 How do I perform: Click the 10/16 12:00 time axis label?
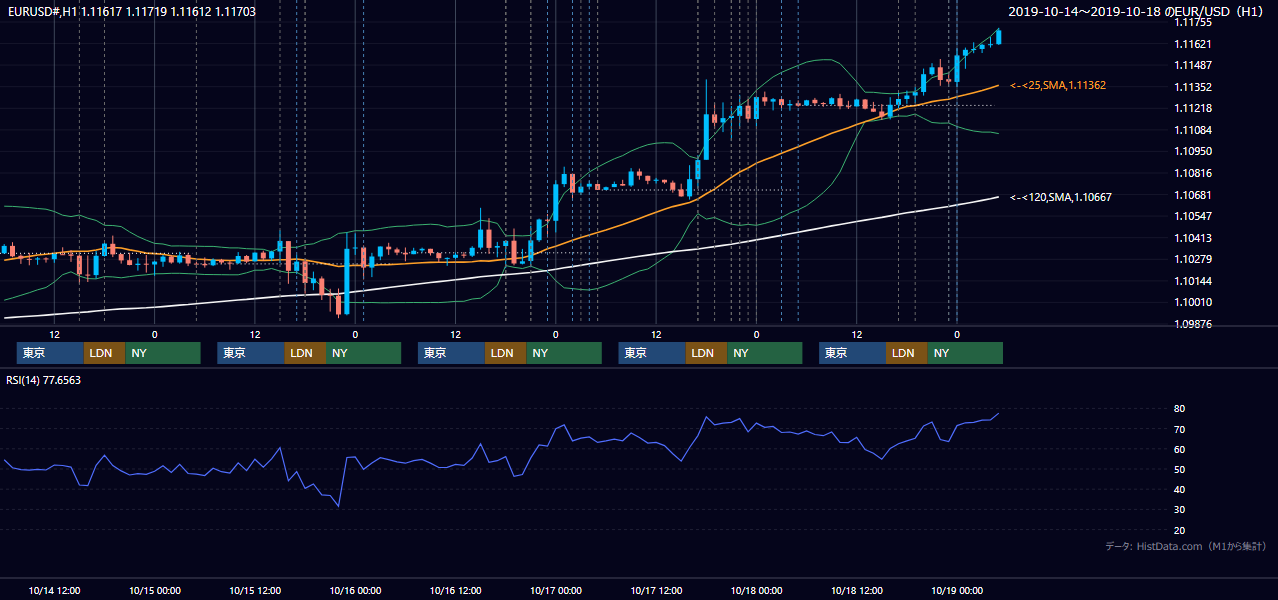coord(456,590)
